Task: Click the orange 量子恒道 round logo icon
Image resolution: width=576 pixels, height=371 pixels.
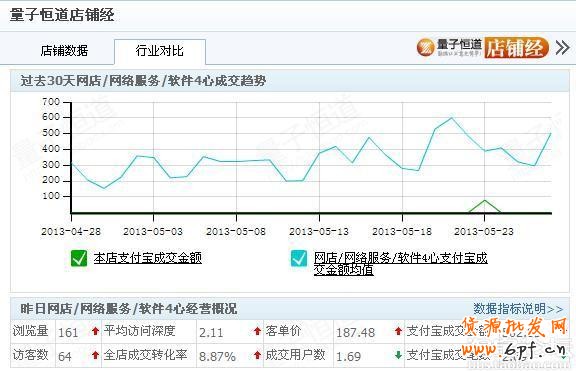Action: click(x=426, y=48)
